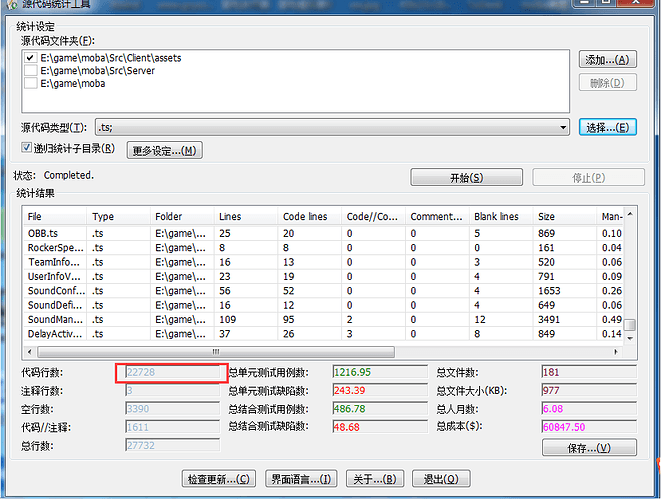Screen dimensions: 661x500
Task: Select the SoundConf... file row
Action: (x=322, y=290)
